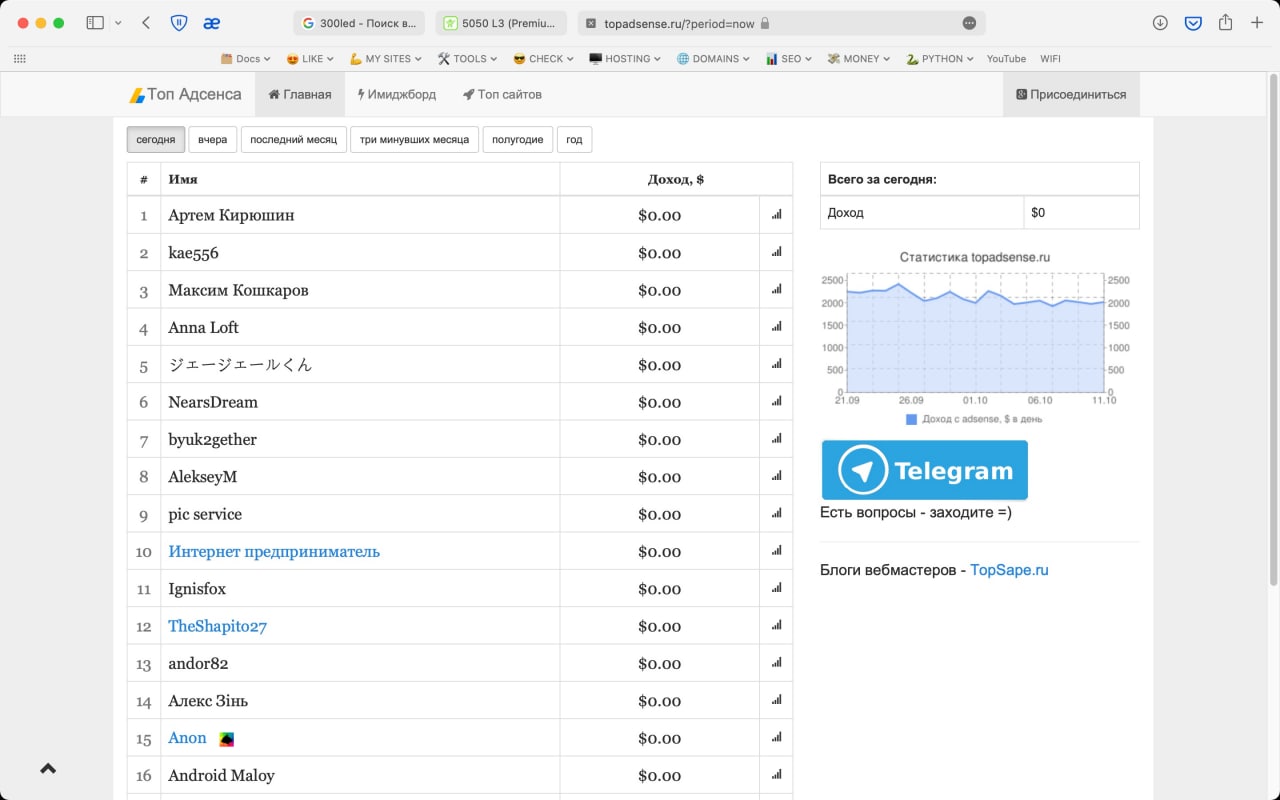
Task: Select the "сегодня" period filter
Action: [x=156, y=140]
